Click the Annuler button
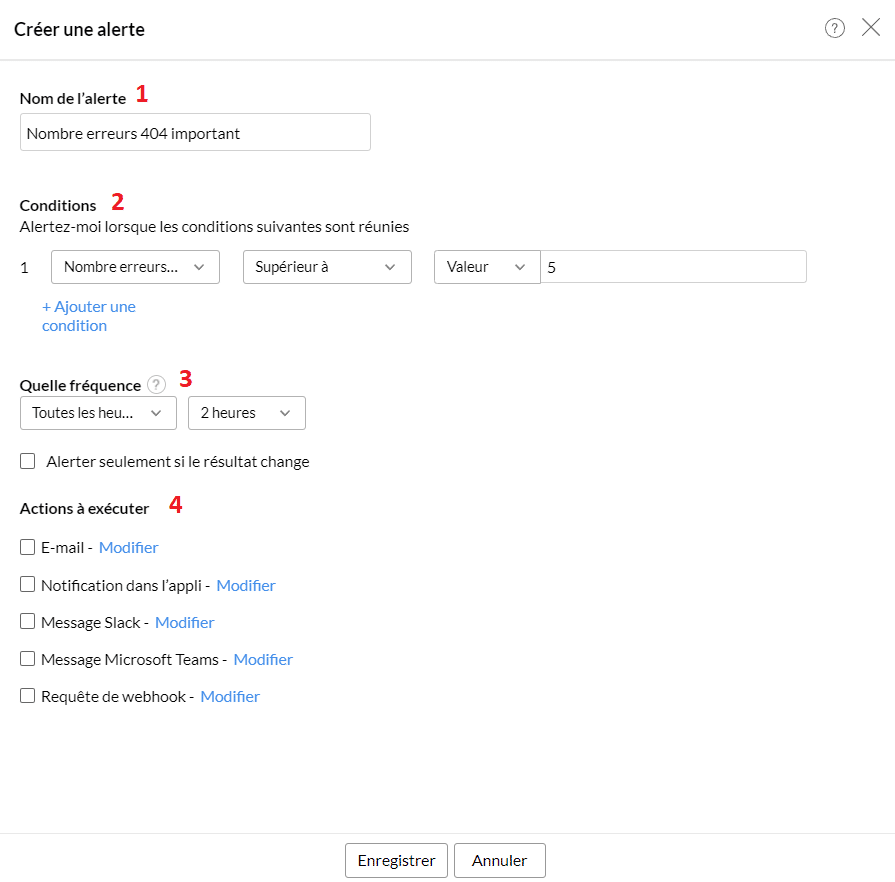The width and height of the screenshot is (895, 882). click(499, 860)
